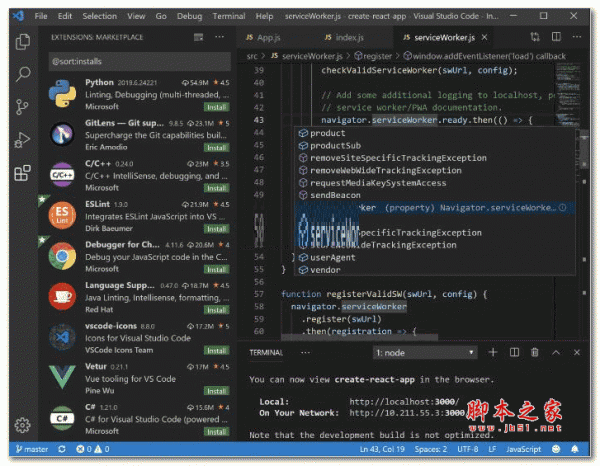The image size is (600, 466).
Task: Change language mode 'JavaScript' in status bar
Action: (523, 449)
